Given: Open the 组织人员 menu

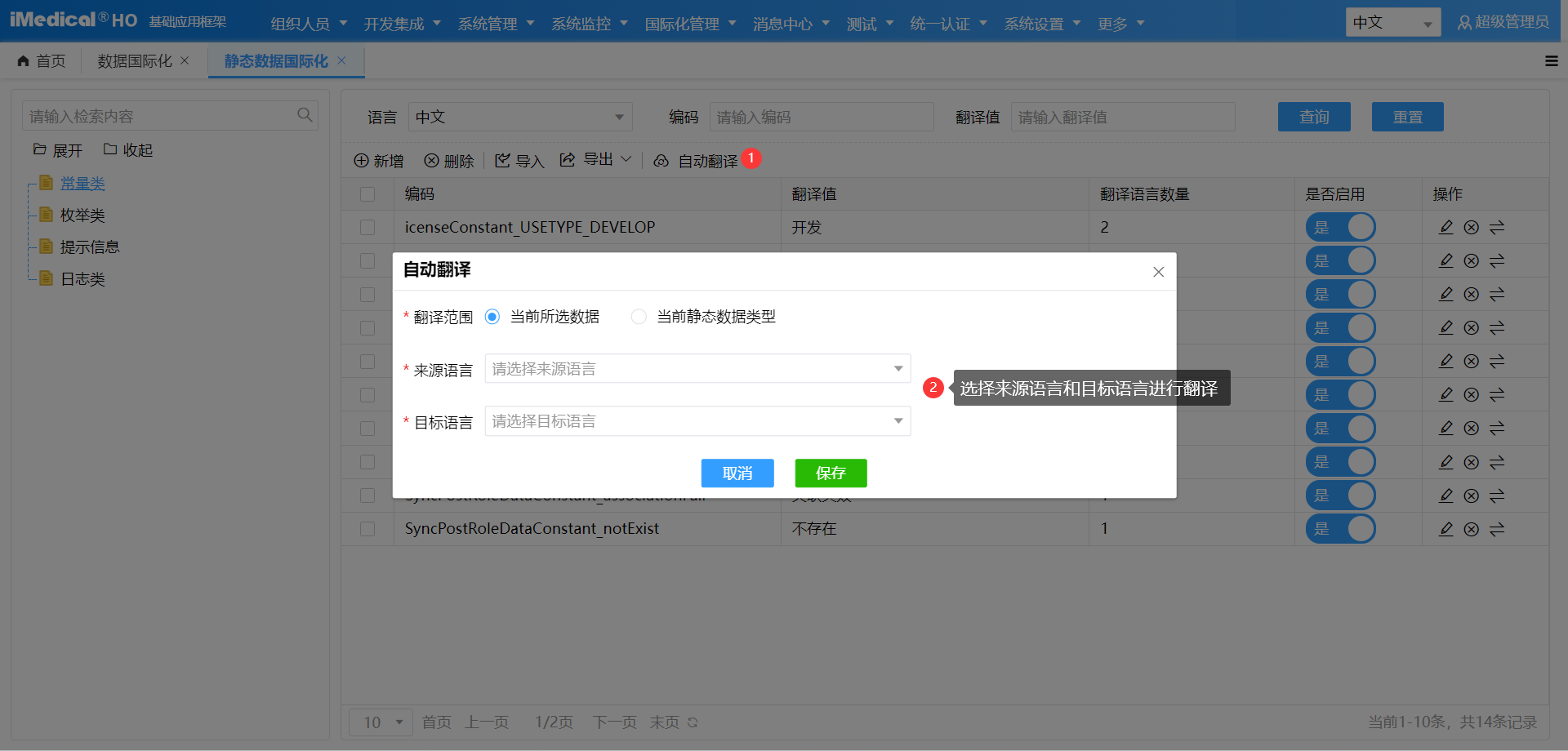Looking at the screenshot, I should point(309,24).
